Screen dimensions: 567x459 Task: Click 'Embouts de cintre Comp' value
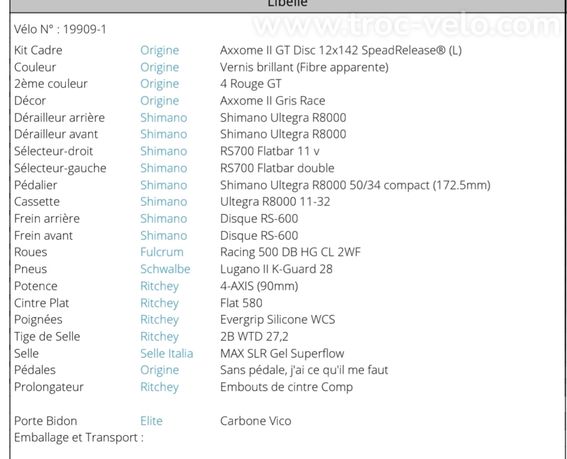(x=286, y=387)
